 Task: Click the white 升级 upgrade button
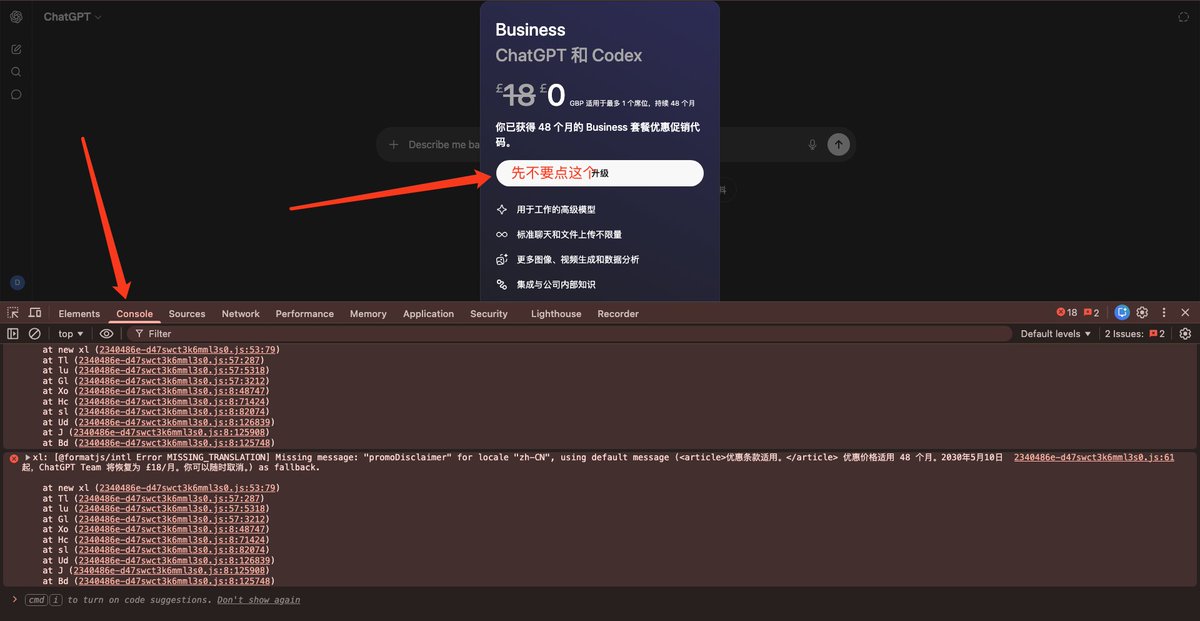pos(599,173)
